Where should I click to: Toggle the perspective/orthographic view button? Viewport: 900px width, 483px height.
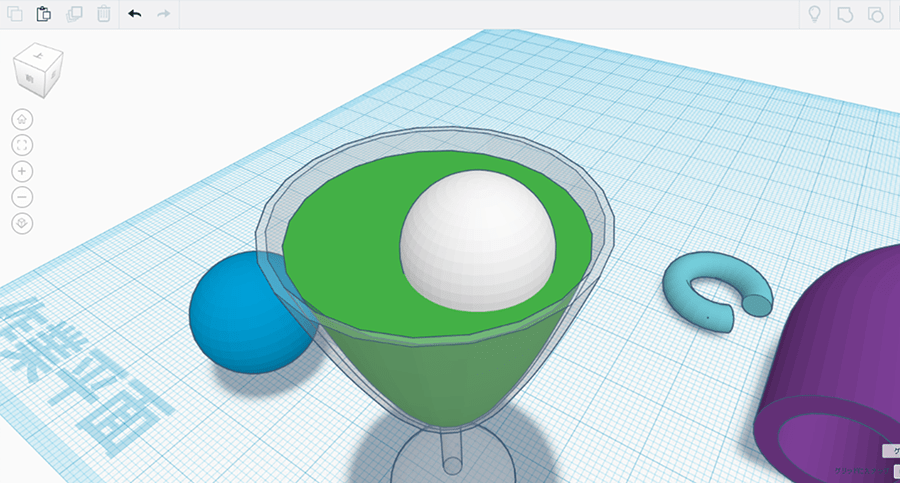pyautogui.click(x=22, y=223)
